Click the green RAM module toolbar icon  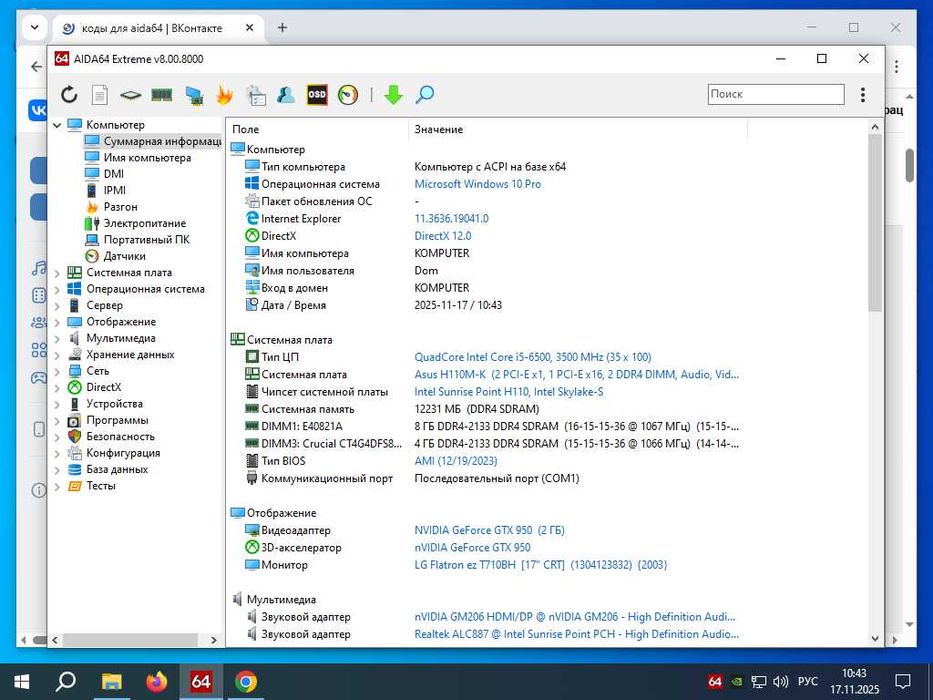tap(162, 95)
